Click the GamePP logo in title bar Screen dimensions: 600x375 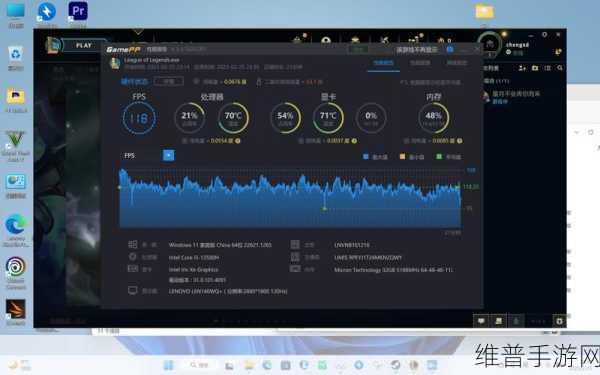(x=123, y=49)
